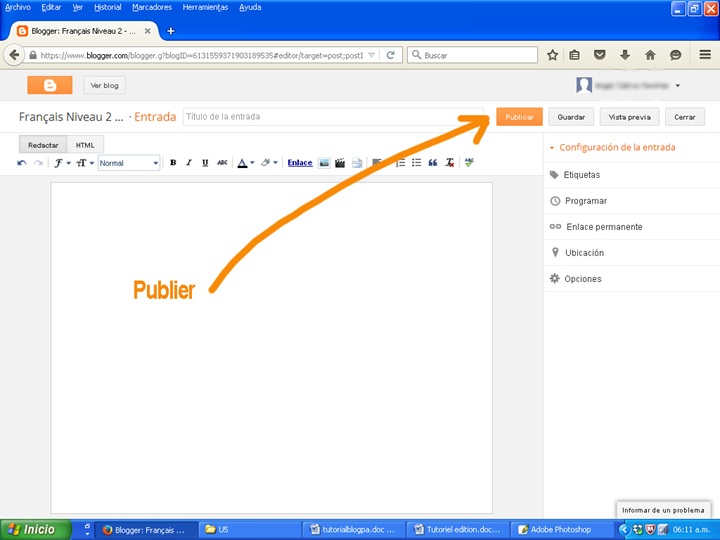Open a new browser tab
The width and height of the screenshot is (720, 540).
[171, 31]
